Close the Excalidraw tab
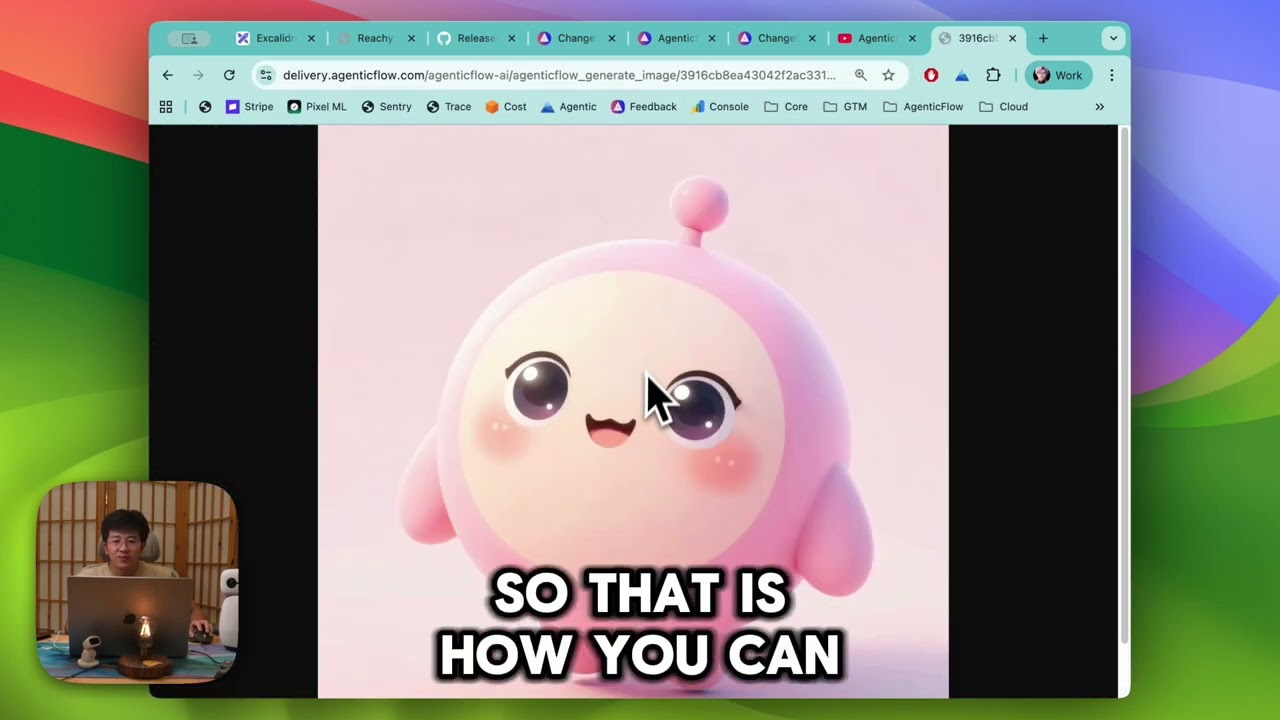Screen dimensions: 1280x720 311,38
